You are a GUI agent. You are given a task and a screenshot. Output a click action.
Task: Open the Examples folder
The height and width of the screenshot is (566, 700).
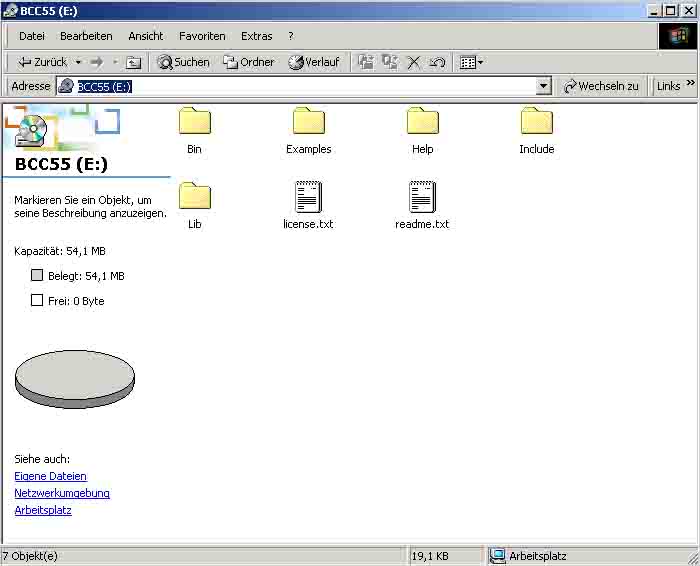(x=308, y=122)
